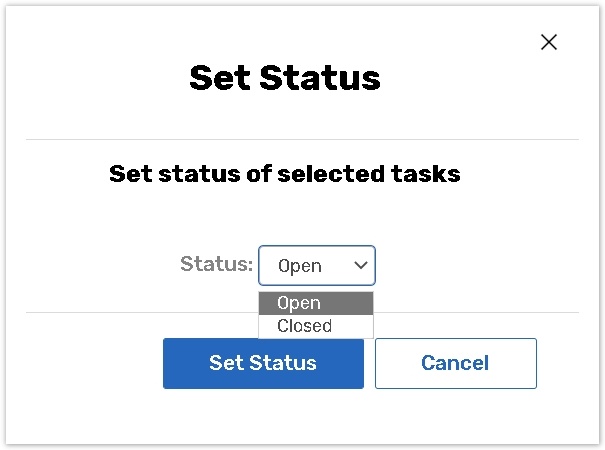Click the selected value "Open" in combo box
The image size is (605, 450).
300,266
